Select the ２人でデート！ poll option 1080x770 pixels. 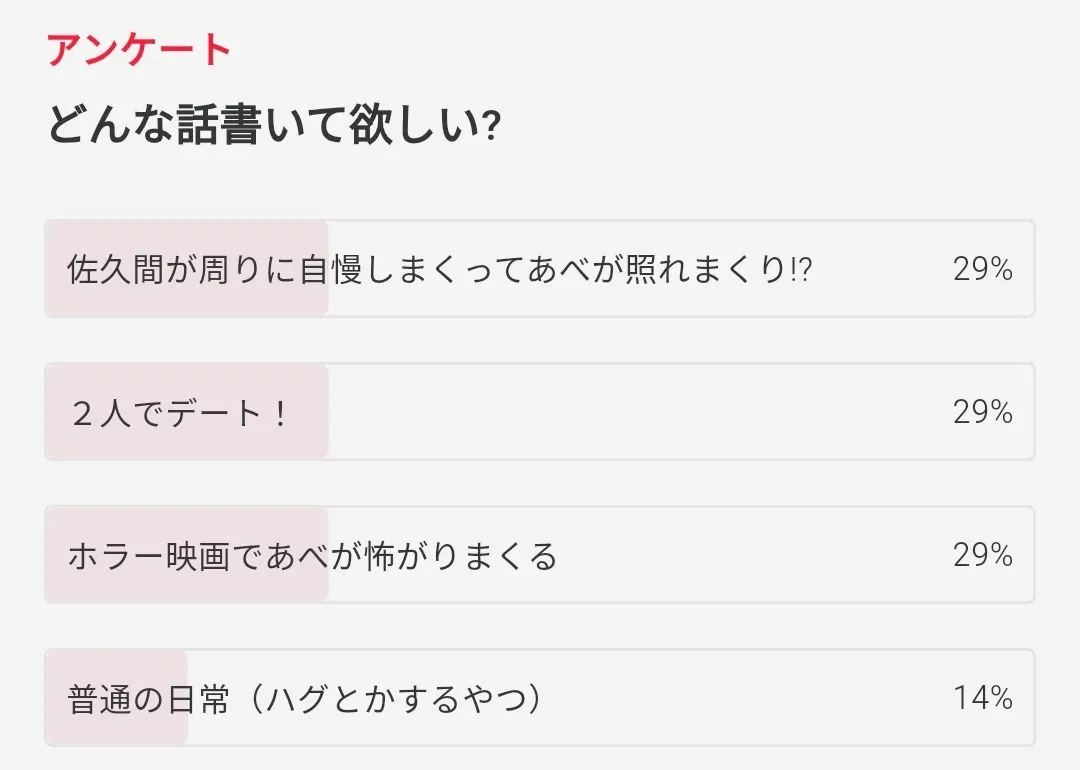180,412
